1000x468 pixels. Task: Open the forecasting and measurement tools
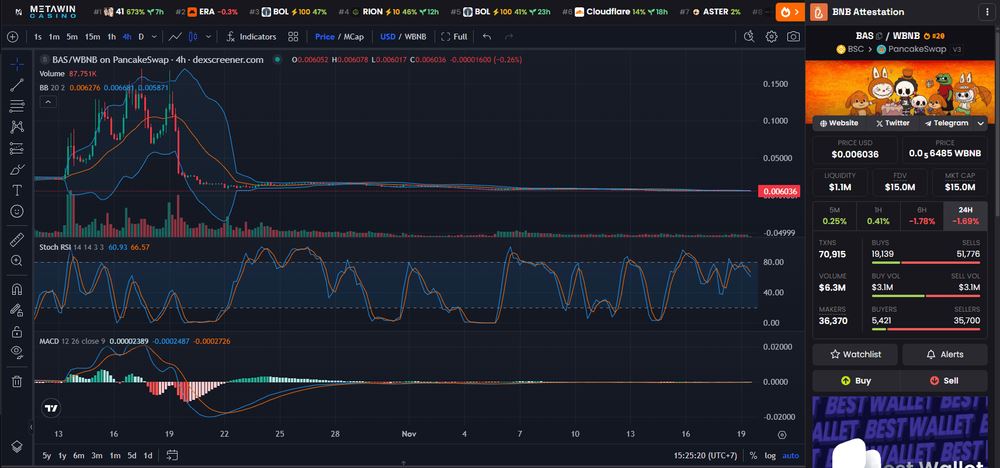coord(17,148)
